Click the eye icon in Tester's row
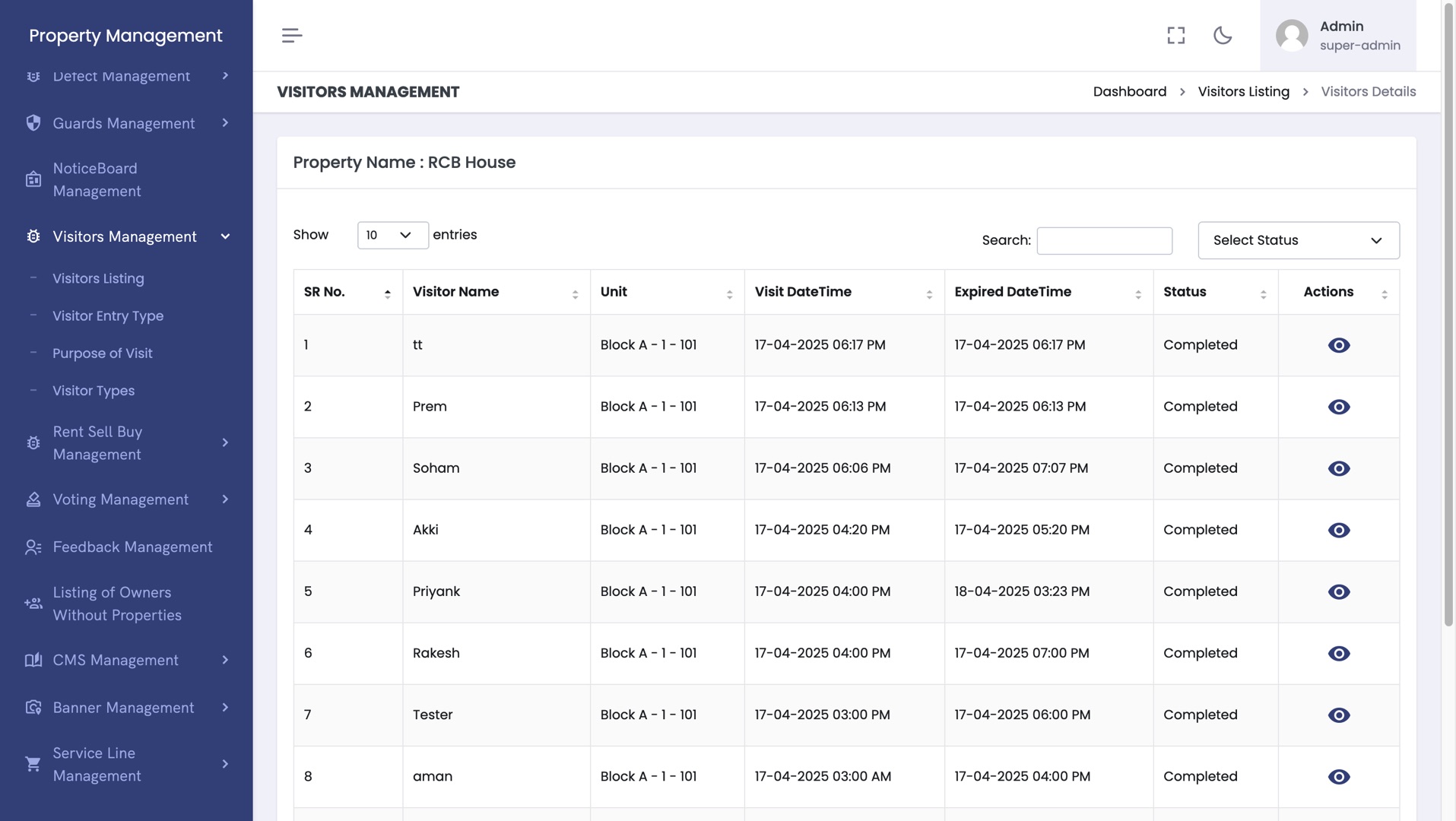 click(x=1338, y=715)
